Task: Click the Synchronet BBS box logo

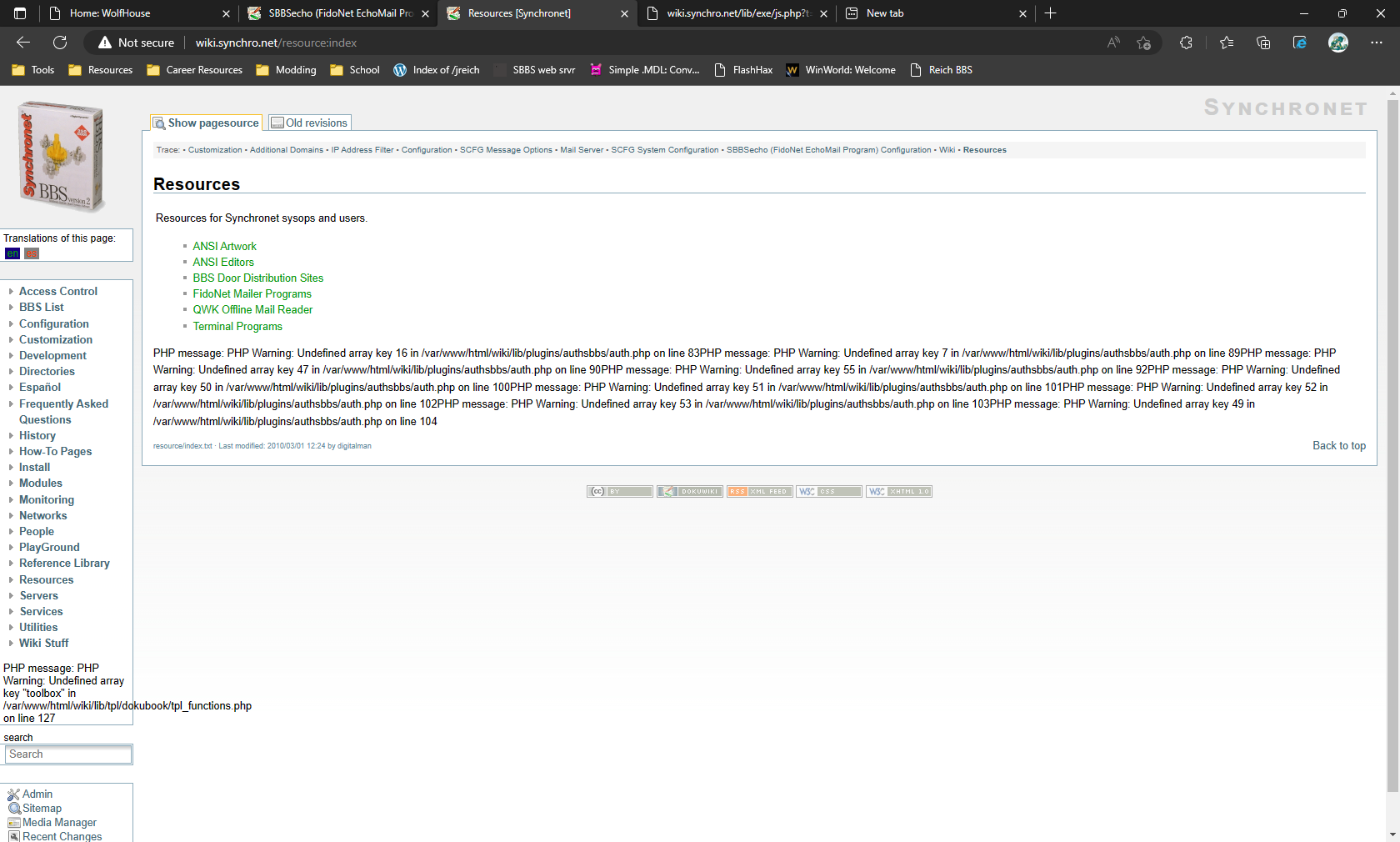Action: point(61,157)
